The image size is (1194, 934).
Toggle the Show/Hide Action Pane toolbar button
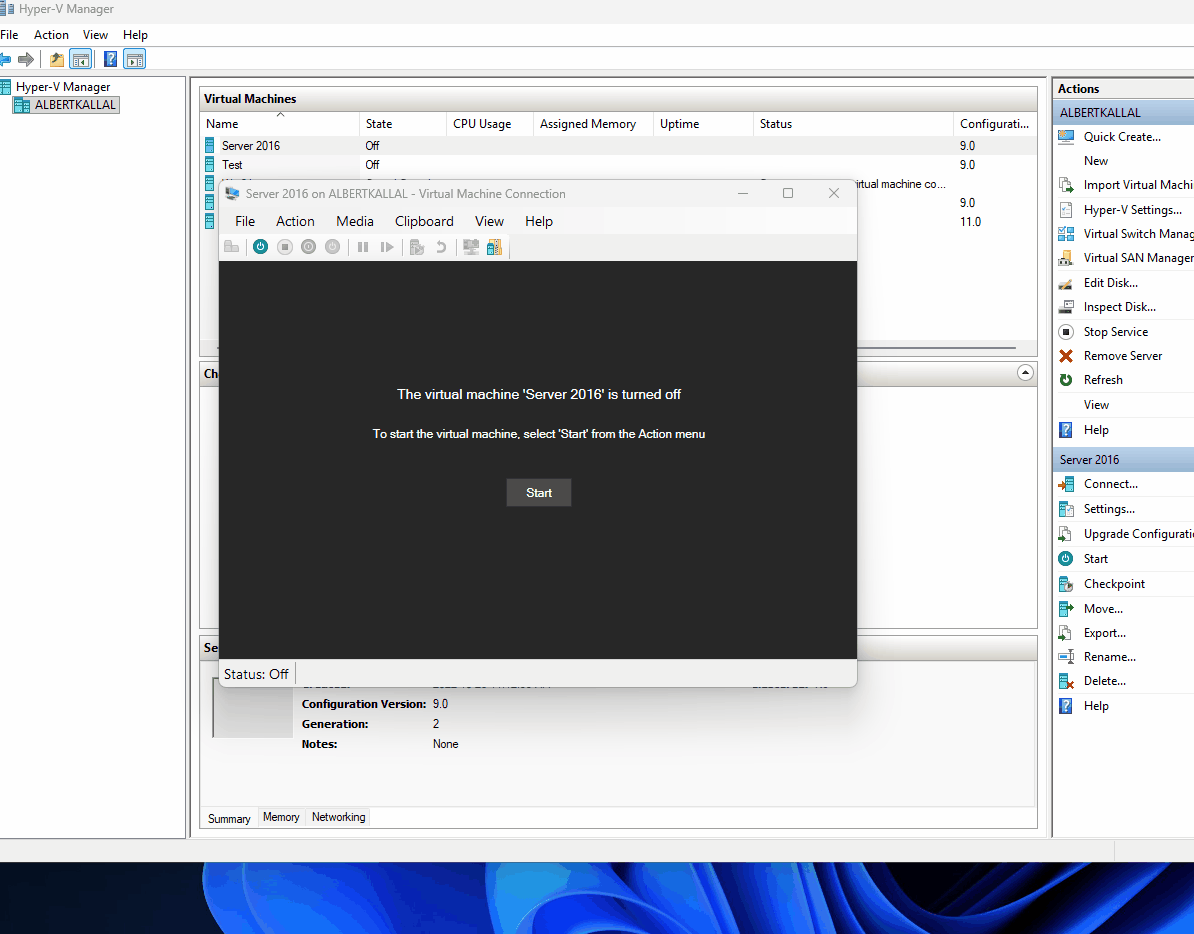point(135,59)
